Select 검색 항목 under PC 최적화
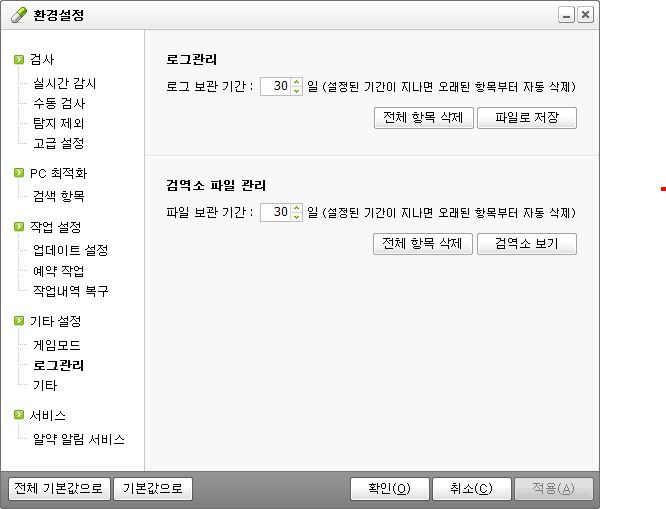The width and height of the screenshot is (666, 509). pos(59,196)
